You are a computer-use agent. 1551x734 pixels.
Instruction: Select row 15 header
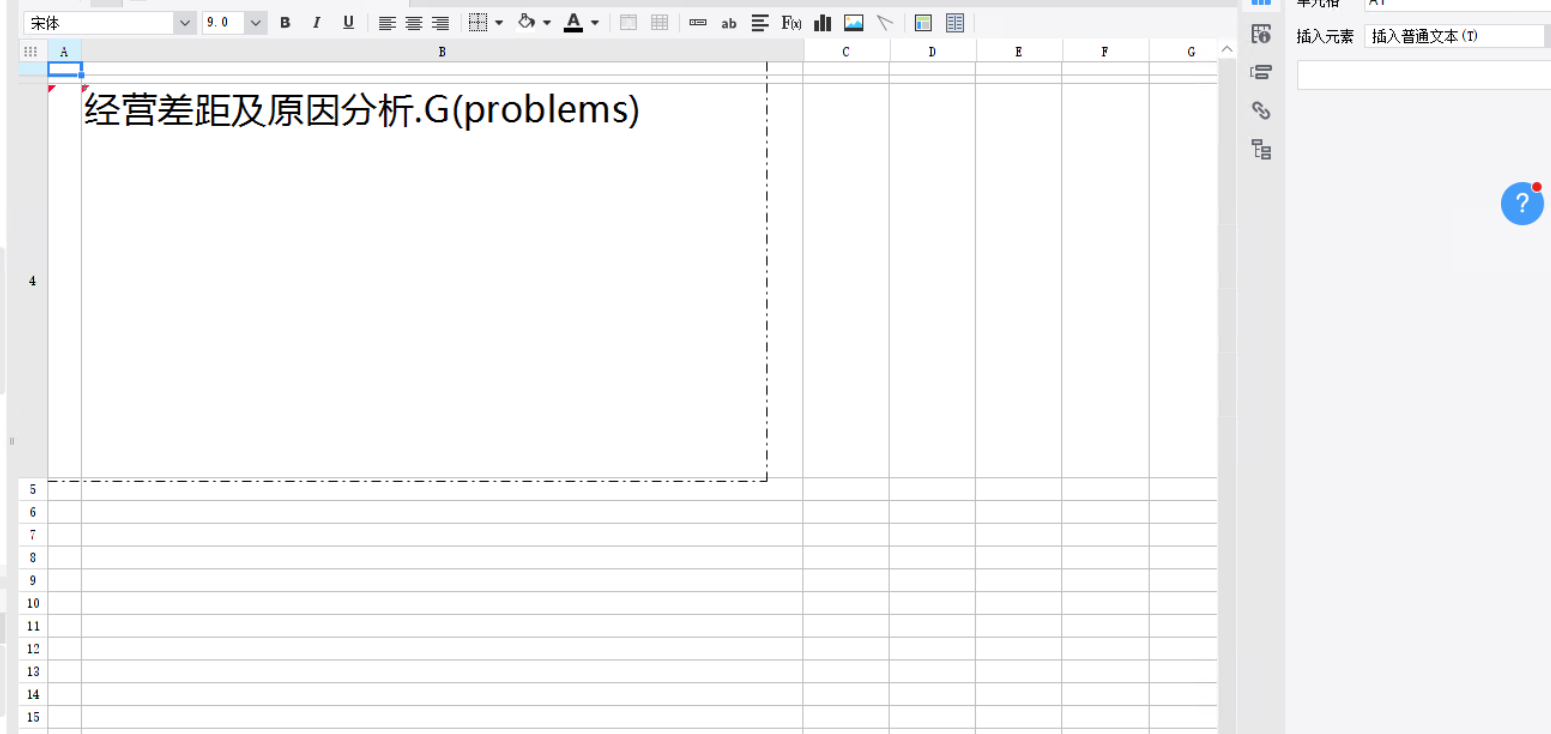click(33, 717)
